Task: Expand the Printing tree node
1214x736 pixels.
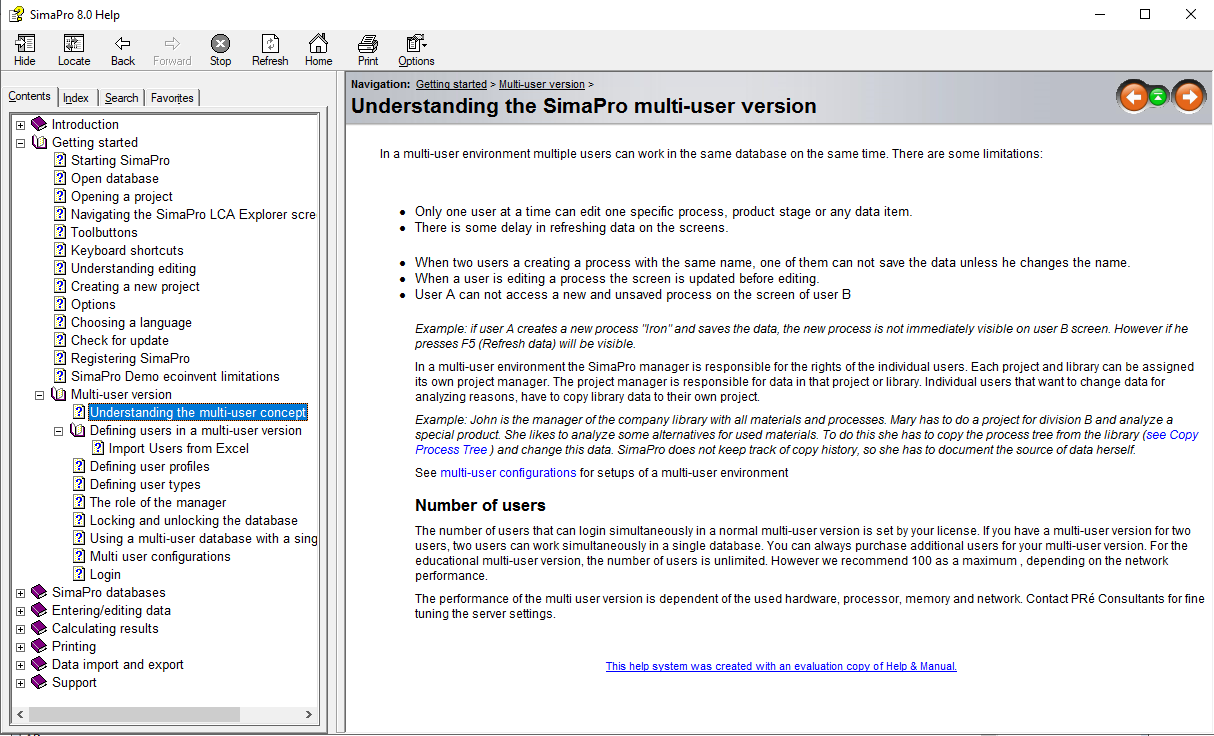Action: (21, 647)
